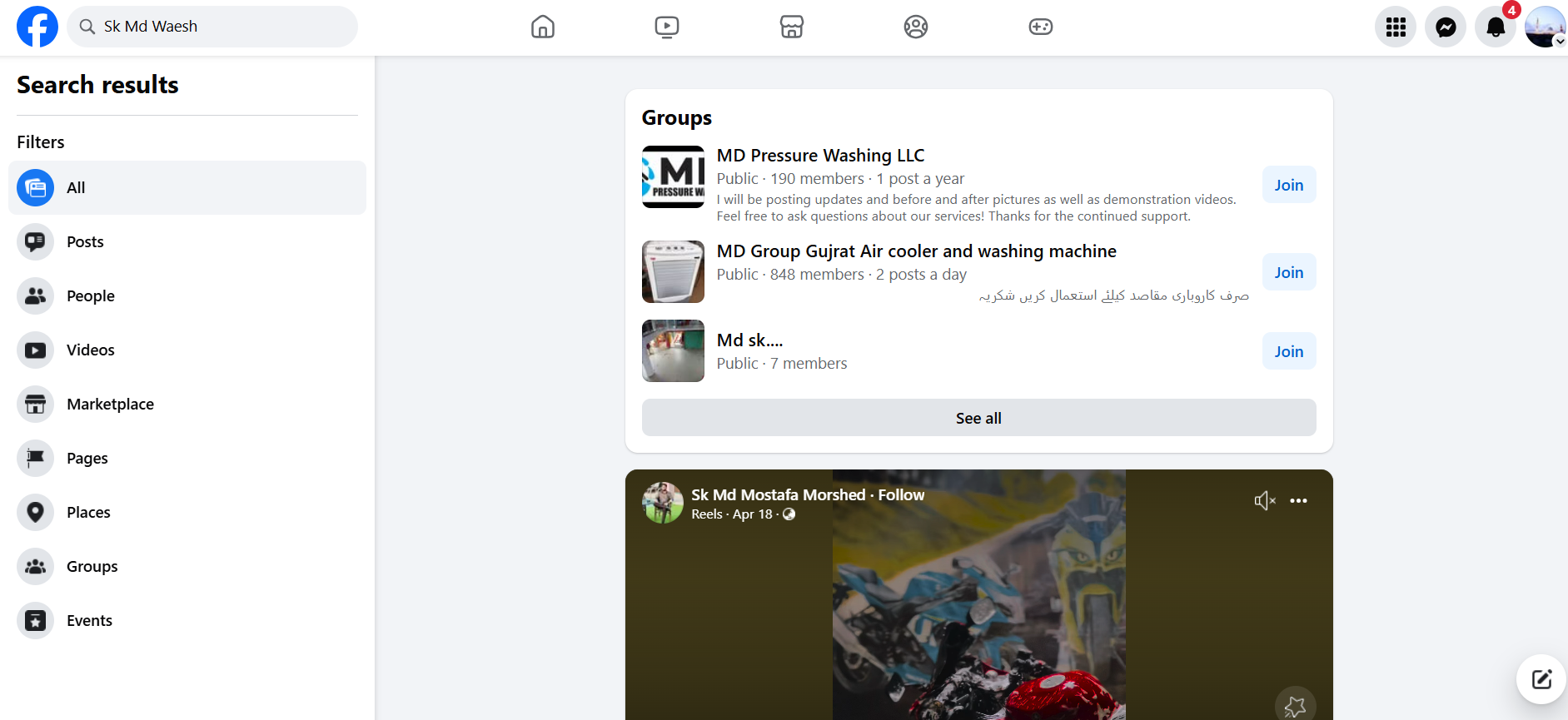The image size is (1568, 720).
Task: Click See all groups button
Action: (979, 418)
